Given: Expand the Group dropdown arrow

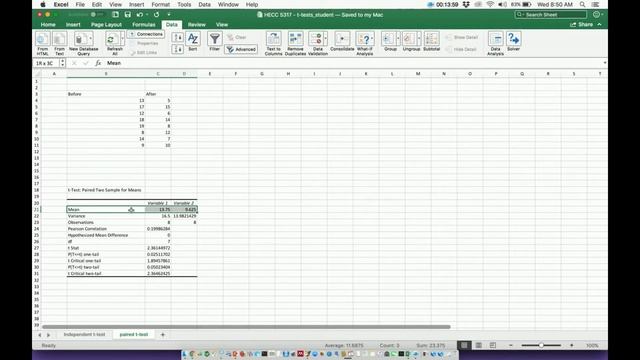Looking at the screenshot, I should click(x=398, y=39).
